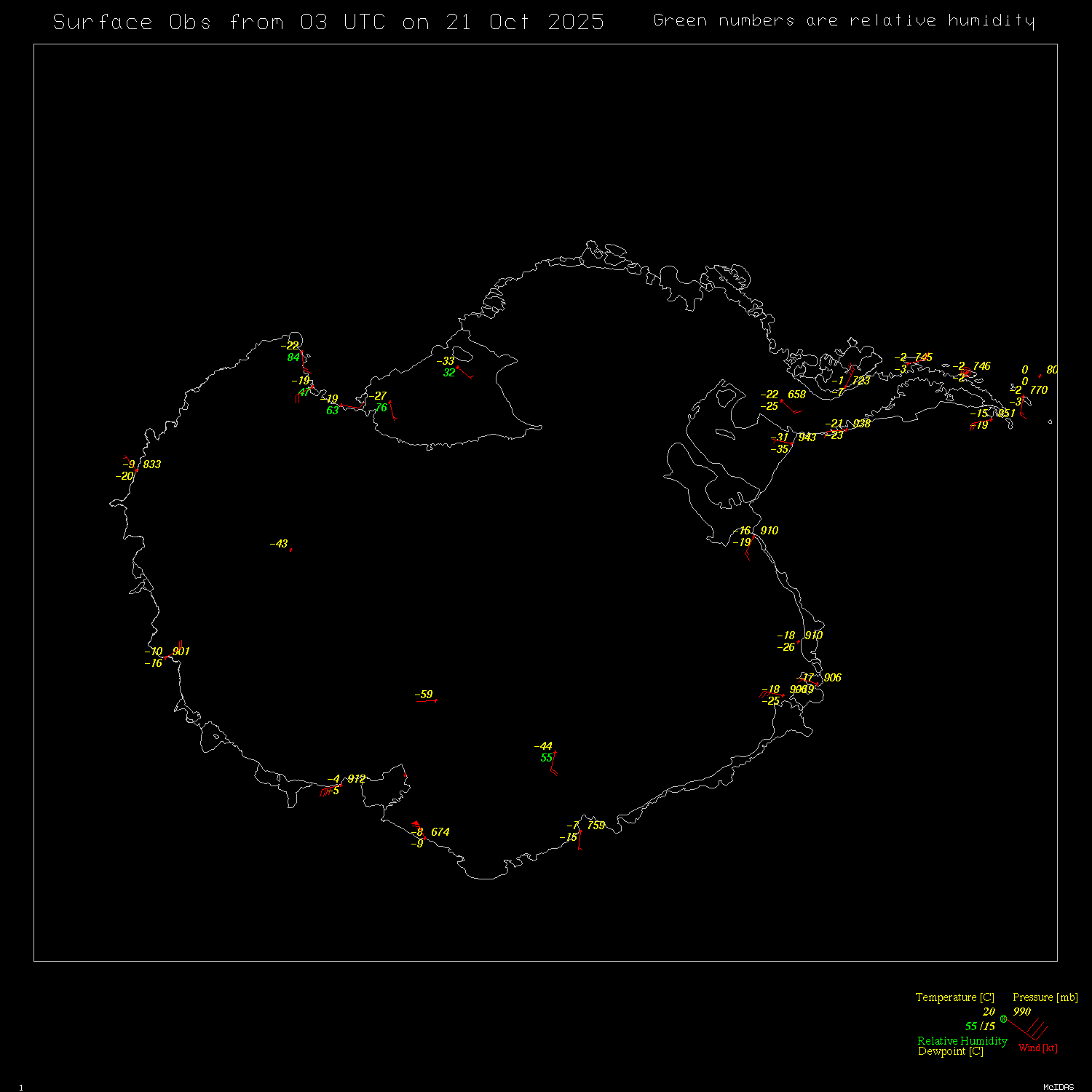
Task: Click the 'Green numbers are relative humidity' note
Action: (843, 20)
